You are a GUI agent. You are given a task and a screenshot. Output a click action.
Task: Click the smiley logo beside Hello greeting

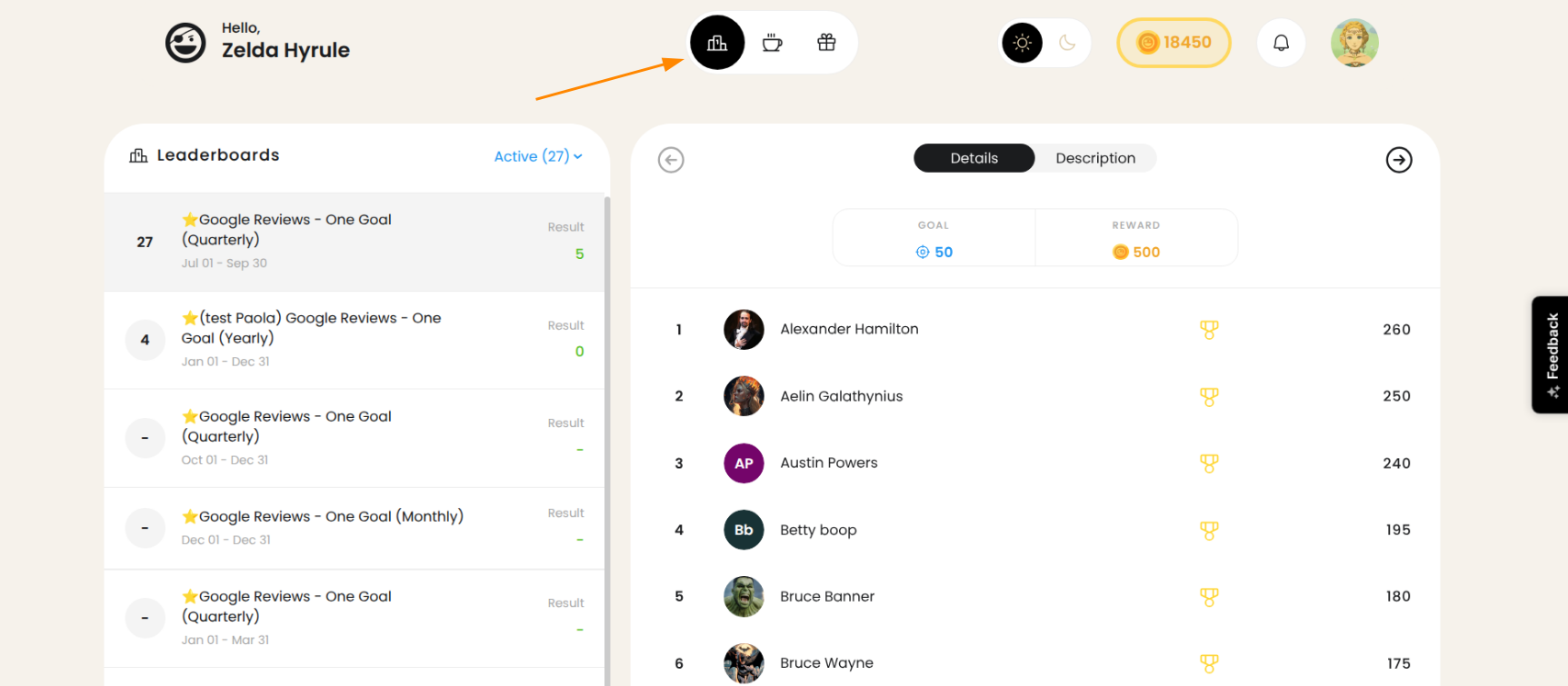point(185,43)
